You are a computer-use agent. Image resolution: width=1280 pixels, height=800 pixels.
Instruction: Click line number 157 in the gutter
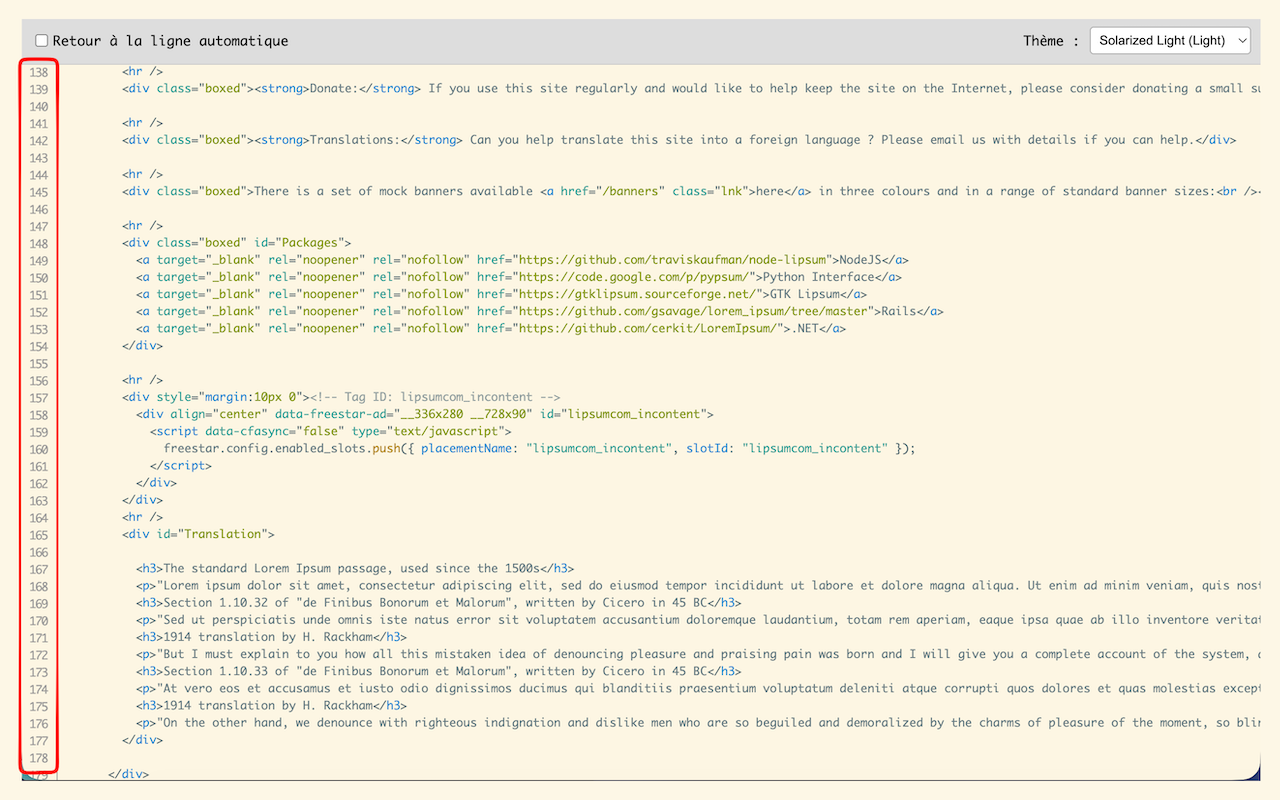38,397
